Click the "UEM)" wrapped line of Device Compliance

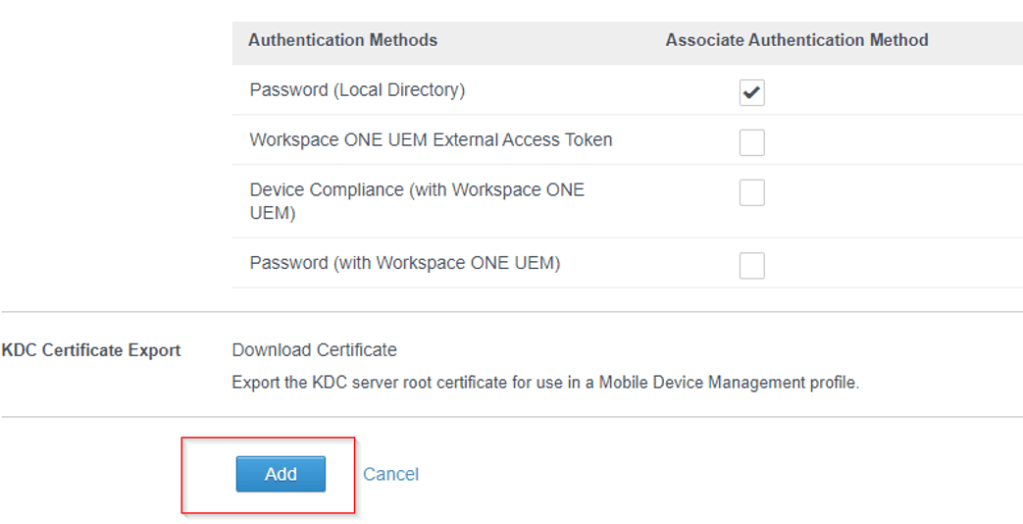[272, 213]
